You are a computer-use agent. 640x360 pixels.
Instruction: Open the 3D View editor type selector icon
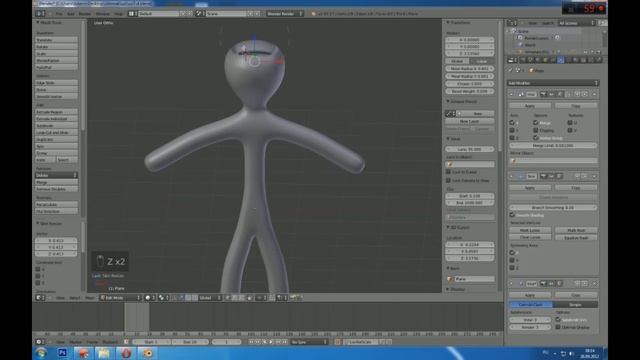(x=40, y=298)
